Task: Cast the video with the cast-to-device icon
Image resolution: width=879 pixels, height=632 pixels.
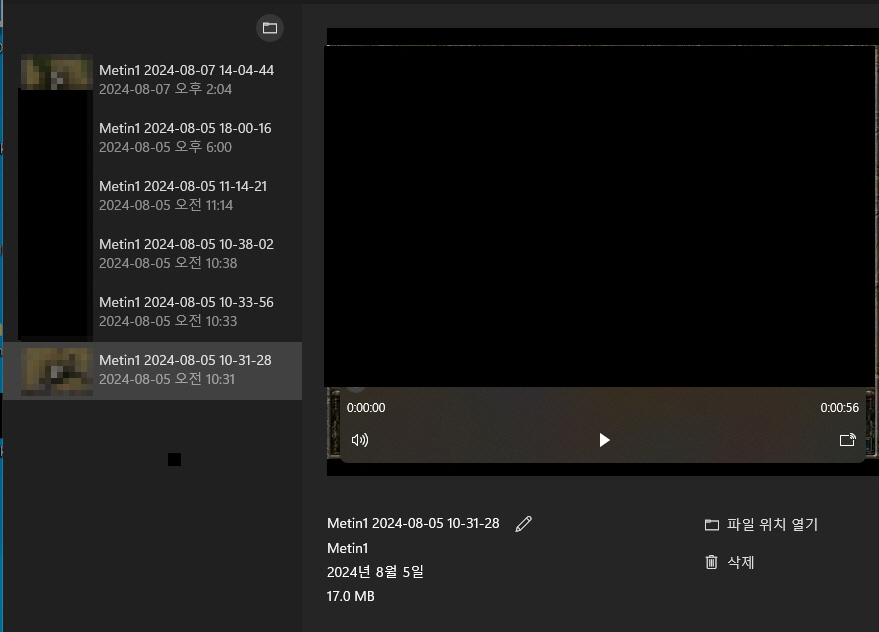Action: [x=848, y=440]
